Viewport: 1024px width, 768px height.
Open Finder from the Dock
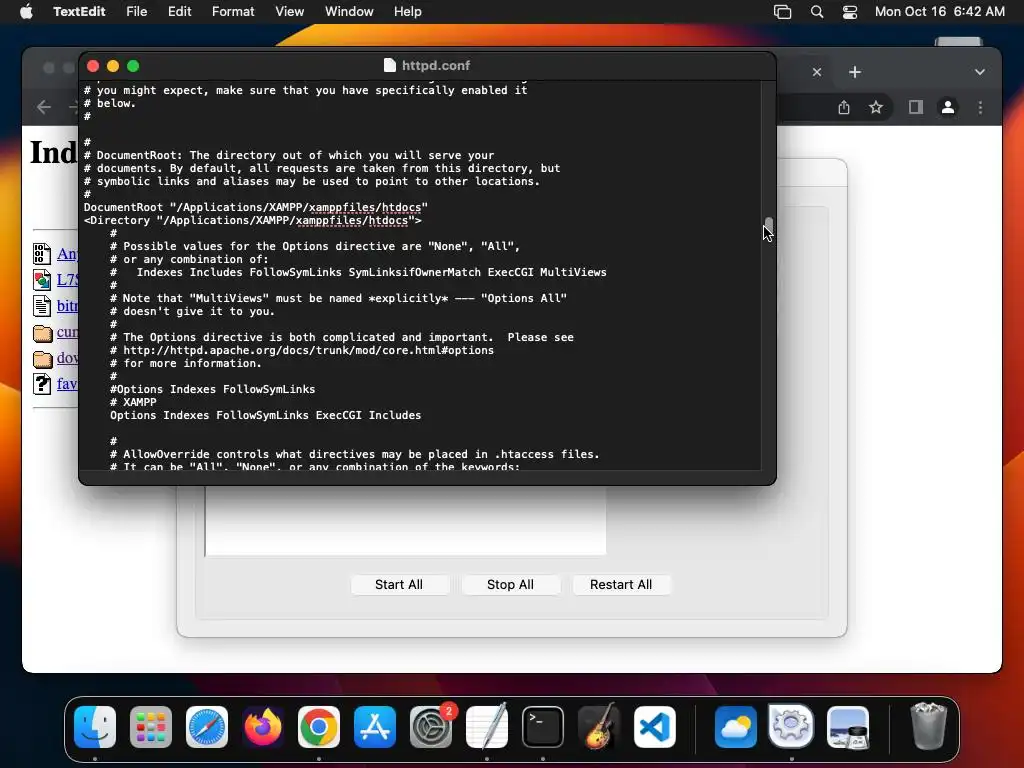tap(95, 727)
